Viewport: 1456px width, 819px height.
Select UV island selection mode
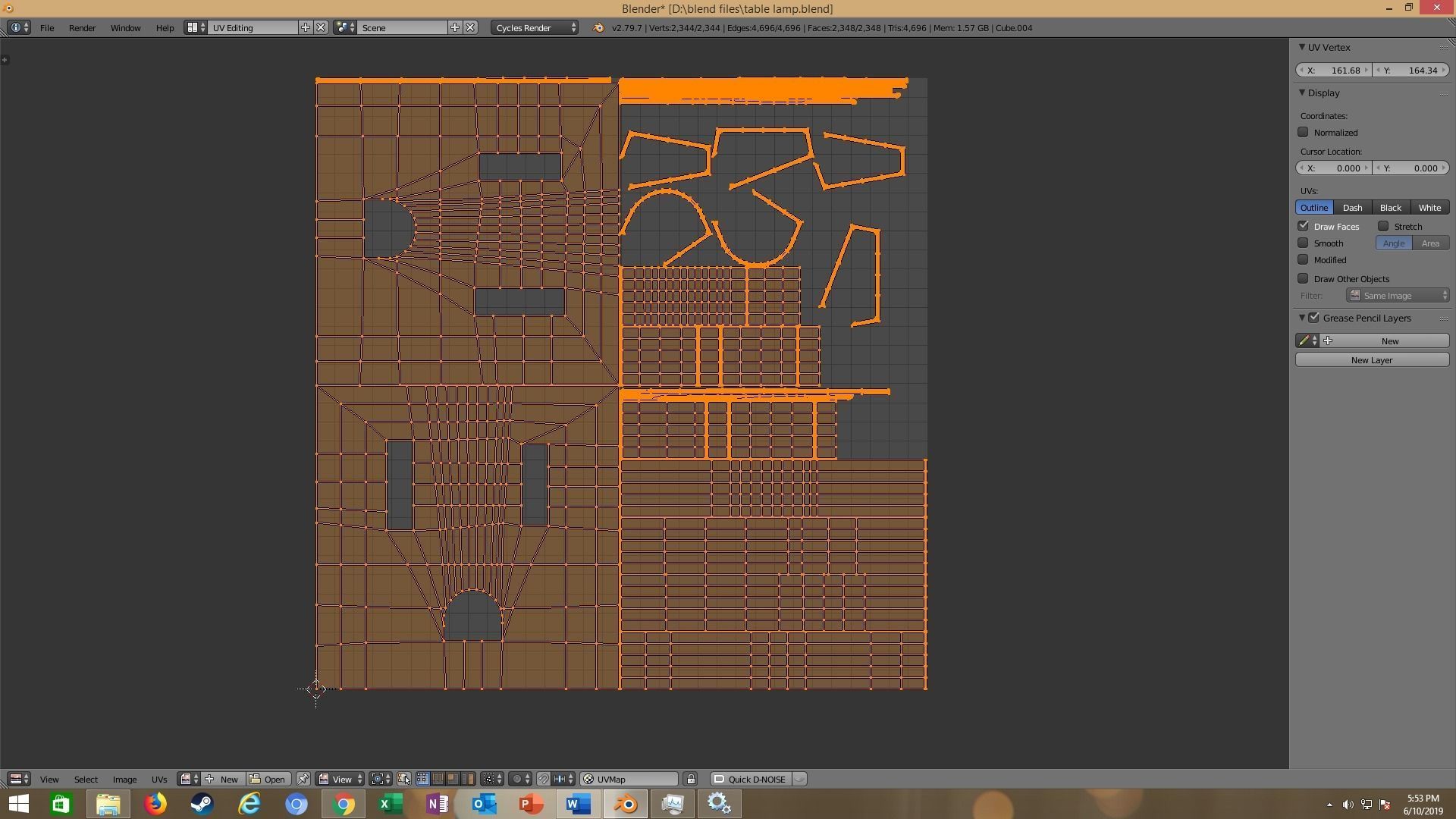point(469,779)
